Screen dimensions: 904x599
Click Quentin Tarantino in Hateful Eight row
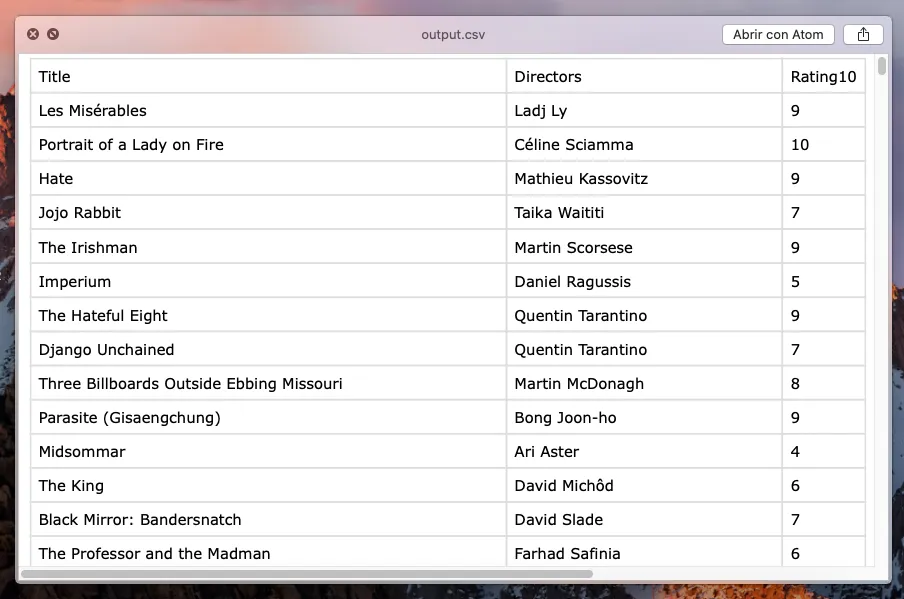click(x=644, y=315)
